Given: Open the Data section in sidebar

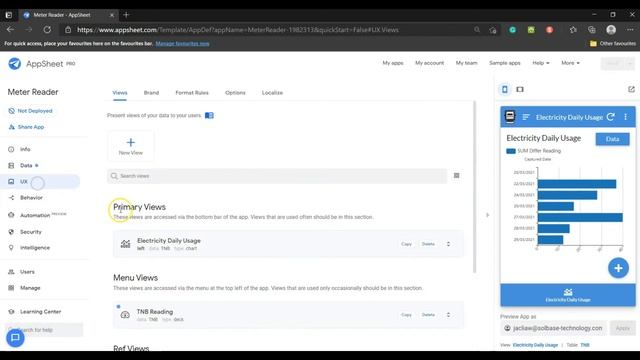Looking at the screenshot, I should coord(26,165).
